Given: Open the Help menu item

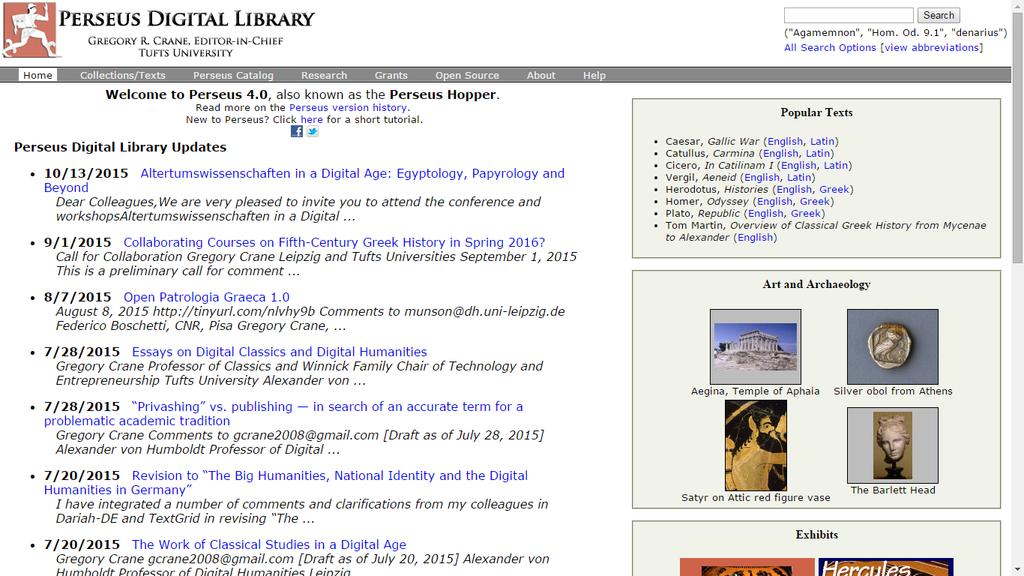Looking at the screenshot, I should 594,75.
